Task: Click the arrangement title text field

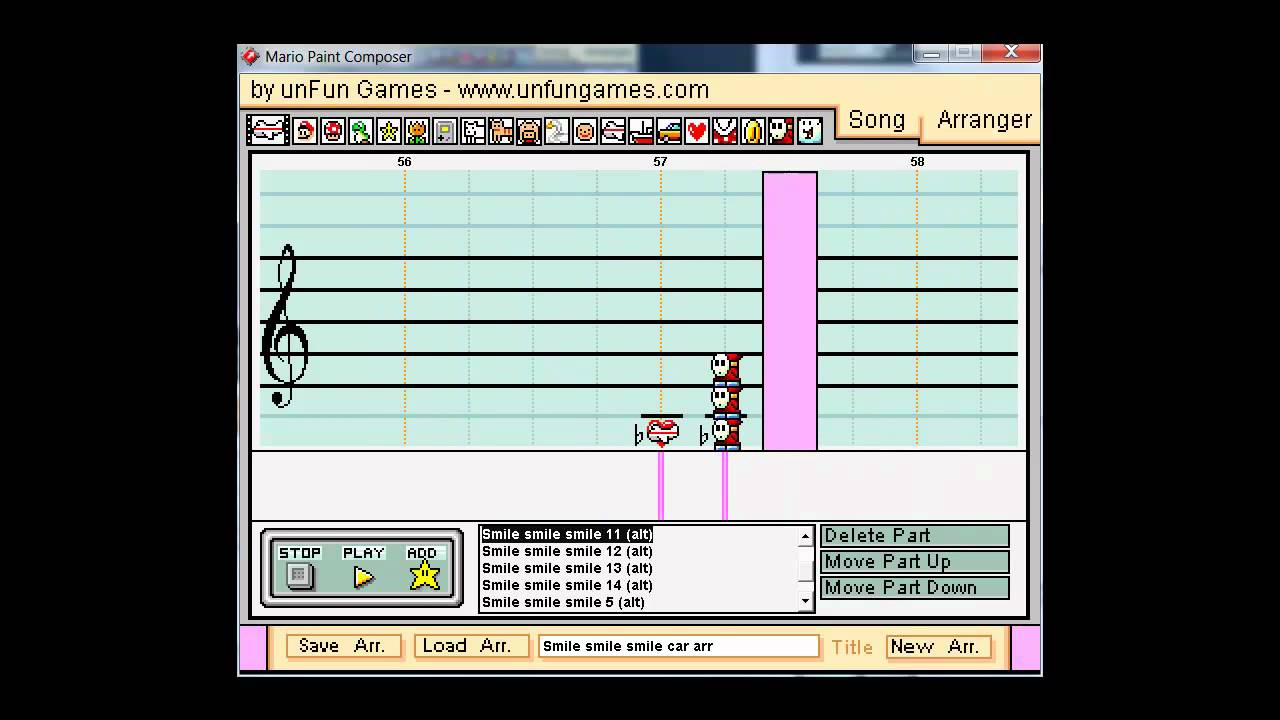Action: 678,646
